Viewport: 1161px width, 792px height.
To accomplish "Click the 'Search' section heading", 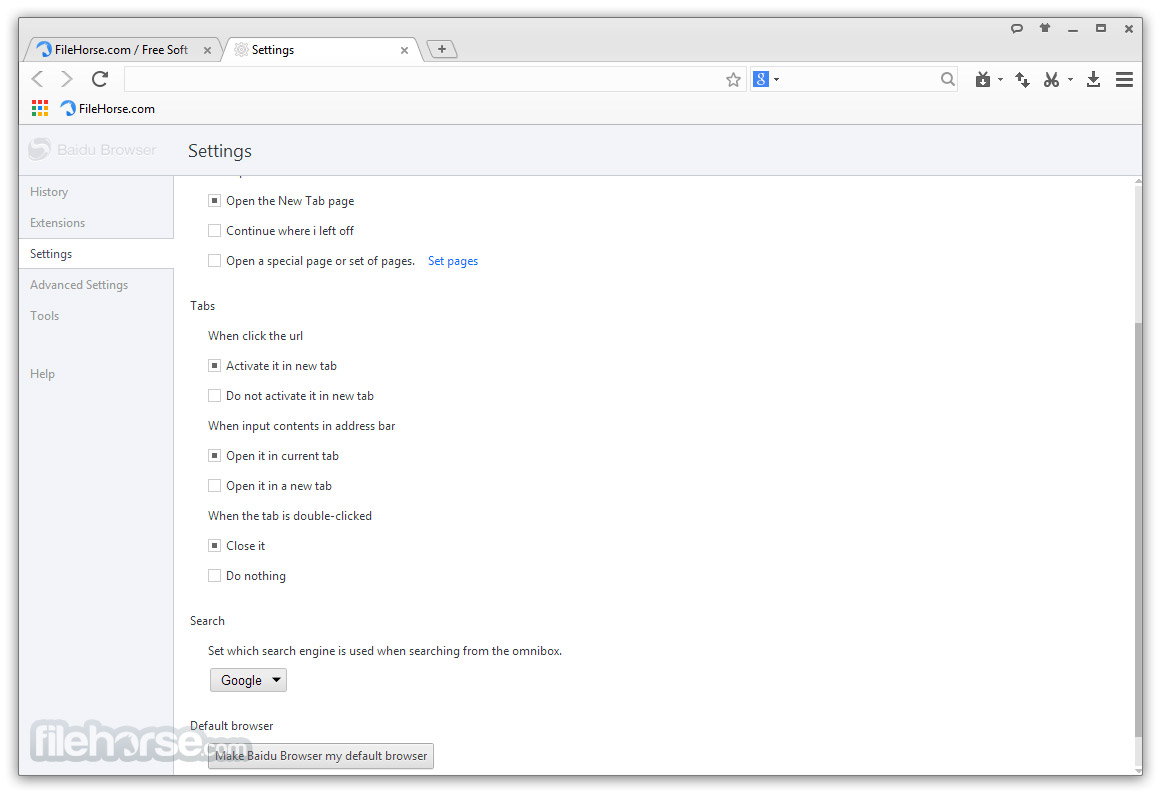I will 207,621.
